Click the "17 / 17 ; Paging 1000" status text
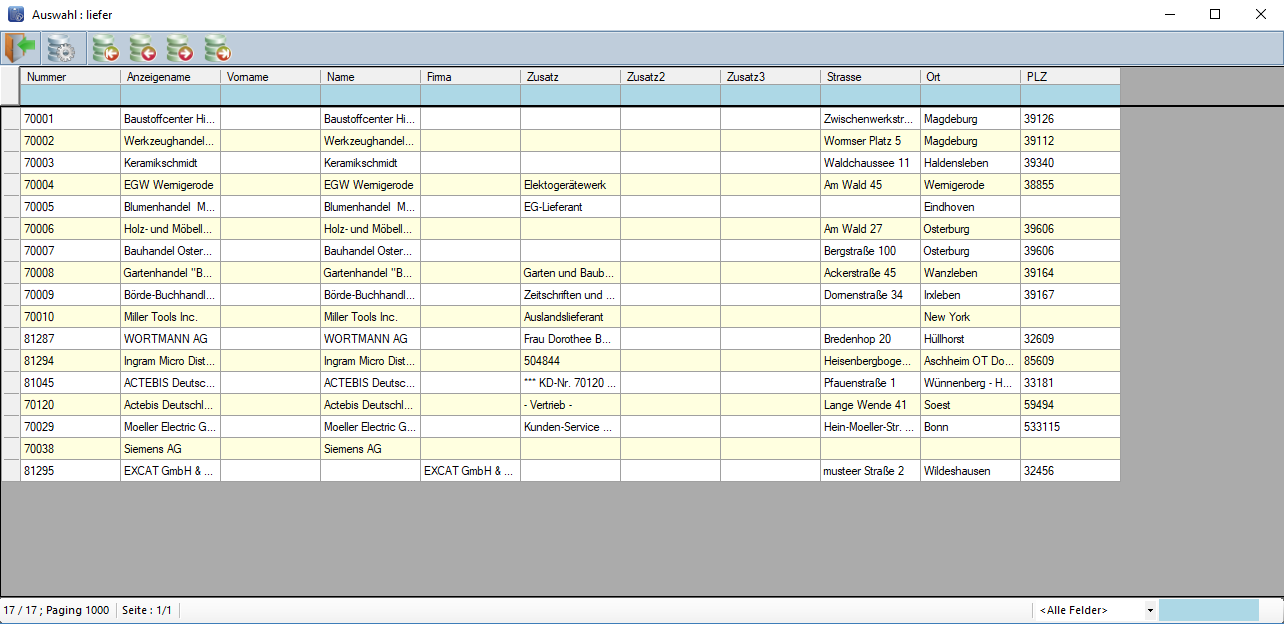1284x624 pixels. (x=57, y=610)
